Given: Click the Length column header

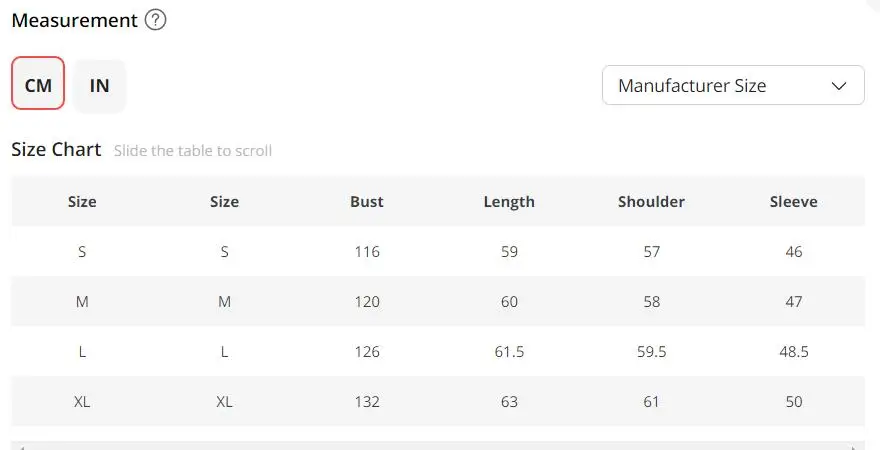Looking at the screenshot, I should pos(509,201).
